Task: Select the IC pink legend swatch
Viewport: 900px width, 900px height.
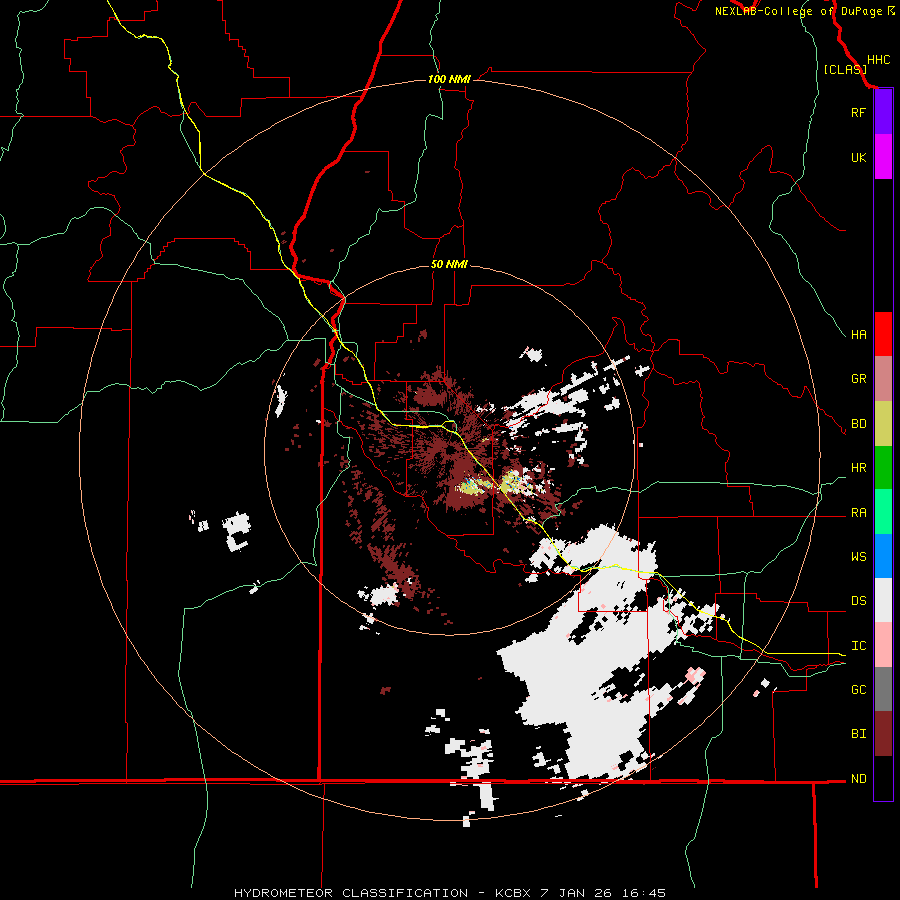Action: (x=883, y=645)
